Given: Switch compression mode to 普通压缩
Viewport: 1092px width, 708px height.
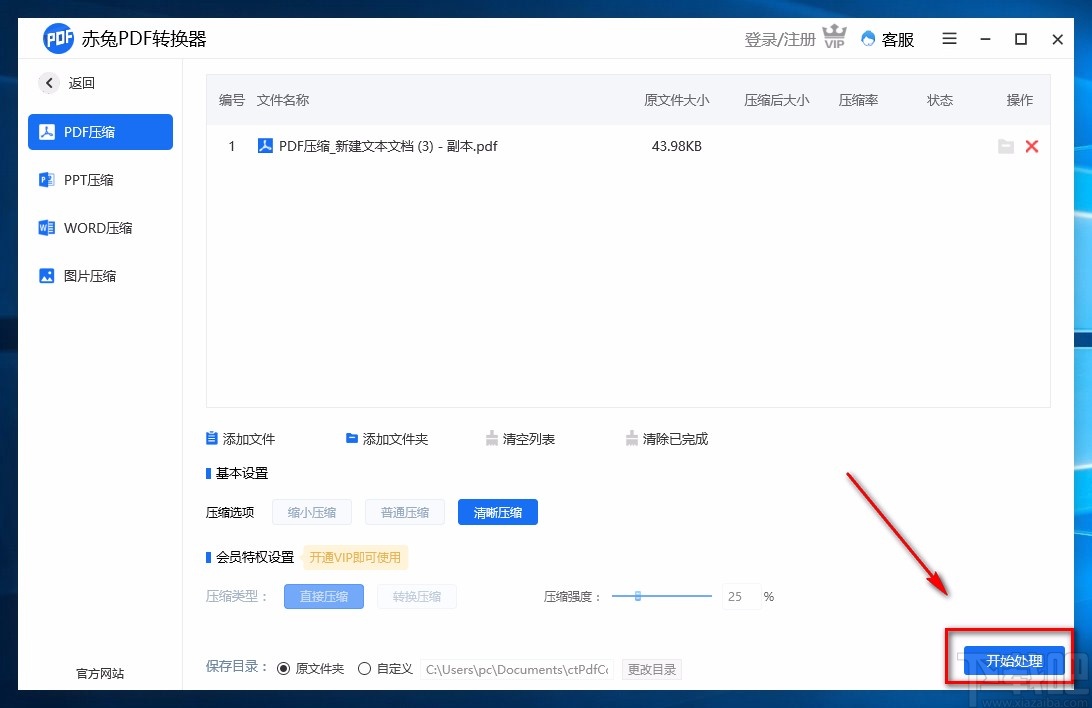Looking at the screenshot, I should coord(404,512).
